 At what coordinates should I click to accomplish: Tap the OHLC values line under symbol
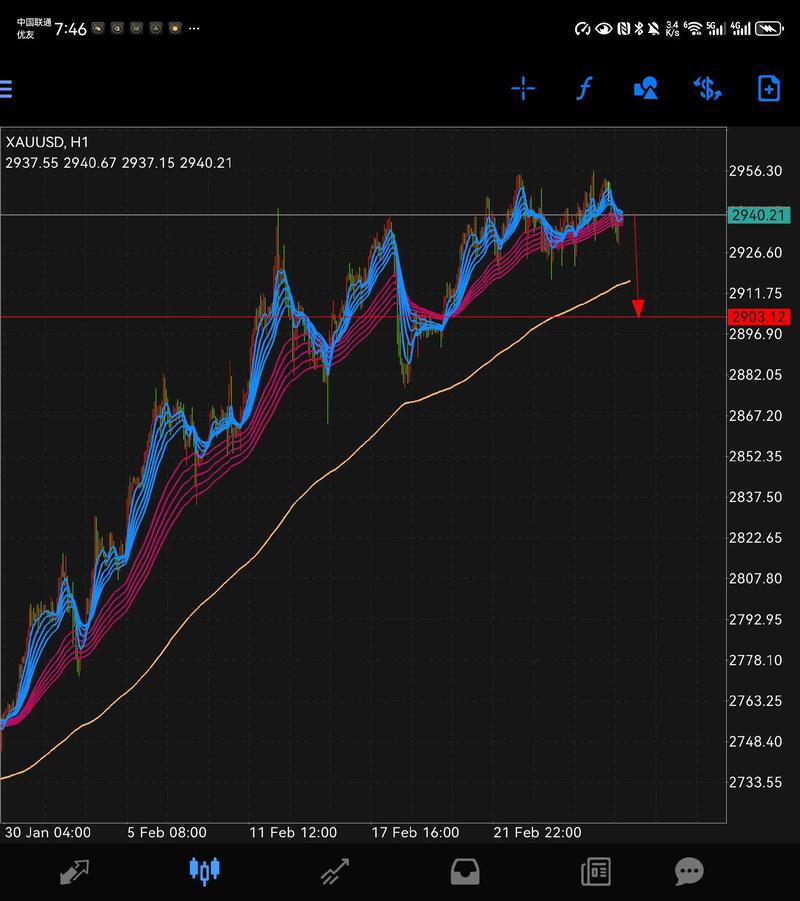pos(118,162)
